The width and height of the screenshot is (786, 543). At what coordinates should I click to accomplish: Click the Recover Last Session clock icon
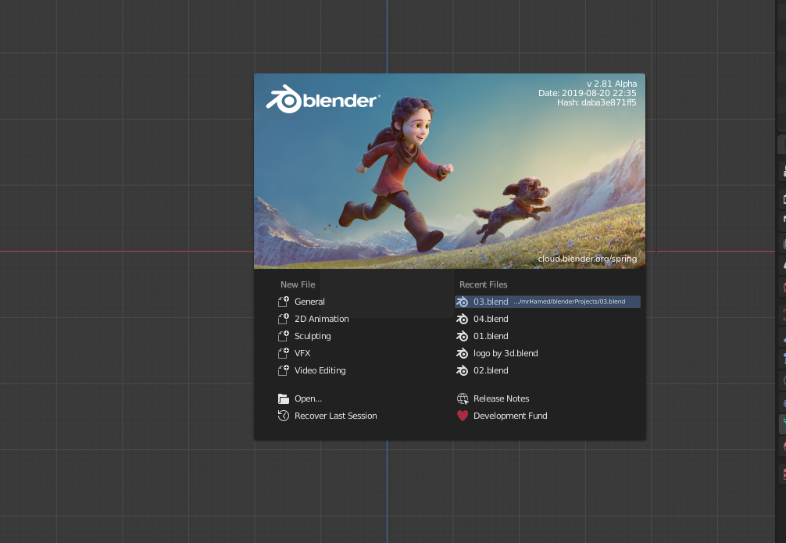tap(283, 416)
